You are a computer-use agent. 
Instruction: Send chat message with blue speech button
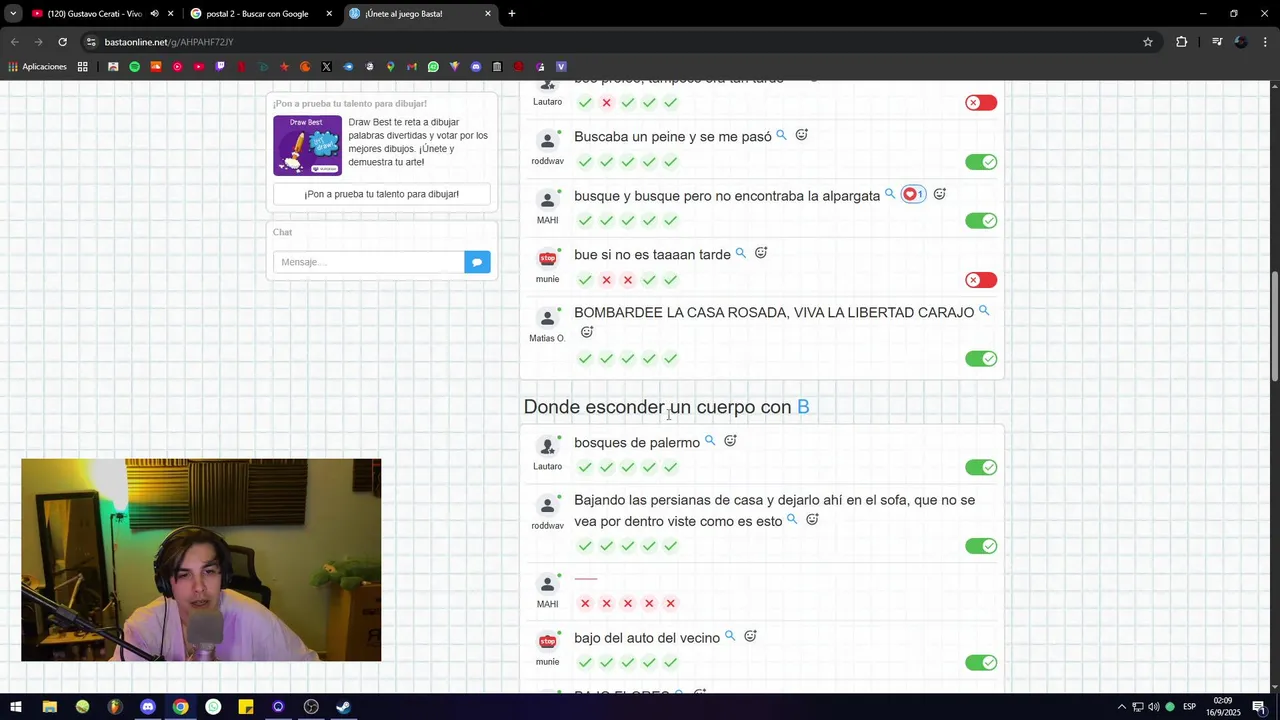pos(477,262)
